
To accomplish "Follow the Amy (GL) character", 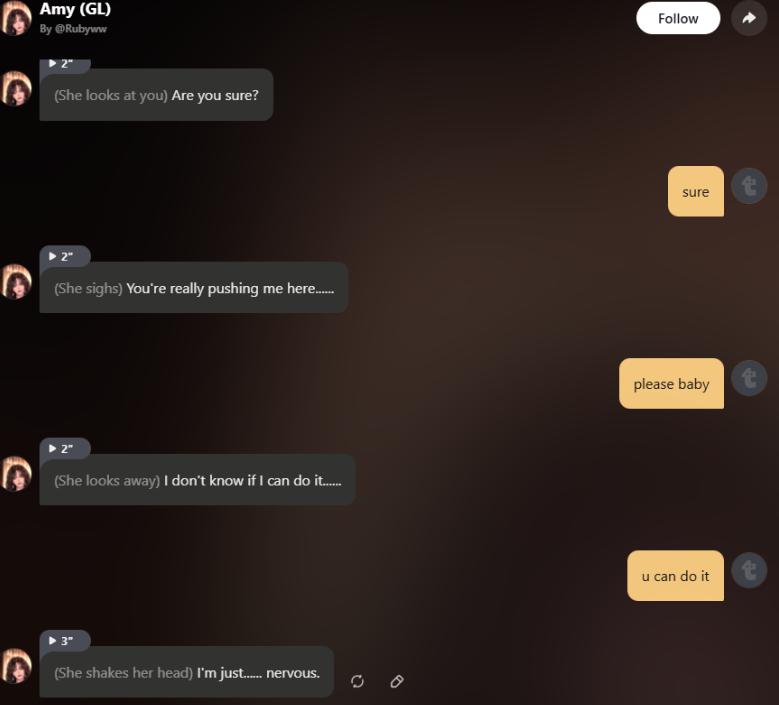I will pyautogui.click(x=678, y=18).
